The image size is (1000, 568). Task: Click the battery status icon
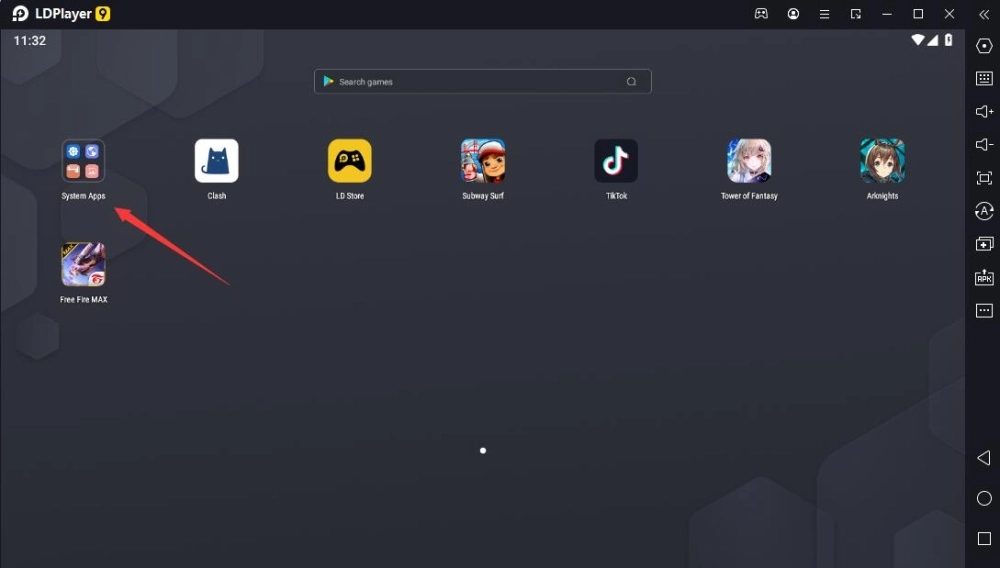[x=948, y=40]
